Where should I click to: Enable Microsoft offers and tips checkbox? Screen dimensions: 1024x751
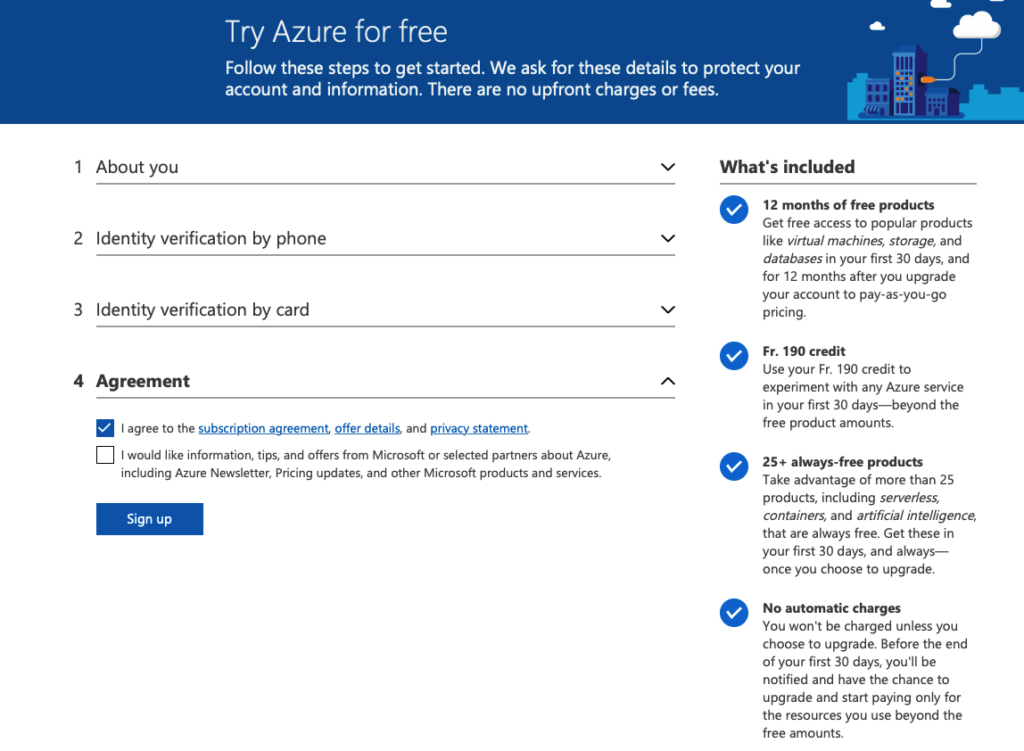click(x=105, y=456)
